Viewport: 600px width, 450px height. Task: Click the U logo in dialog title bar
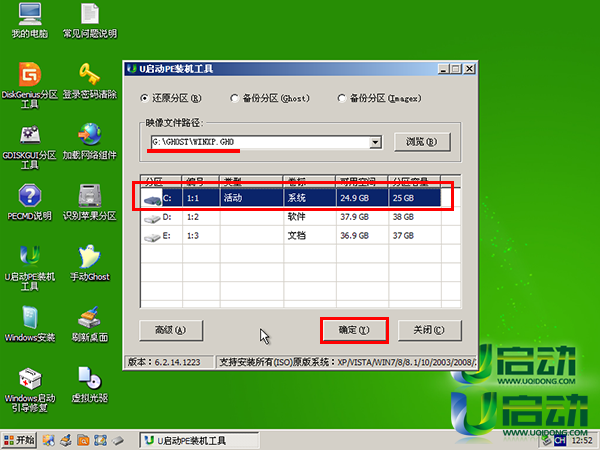(x=132, y=69)
